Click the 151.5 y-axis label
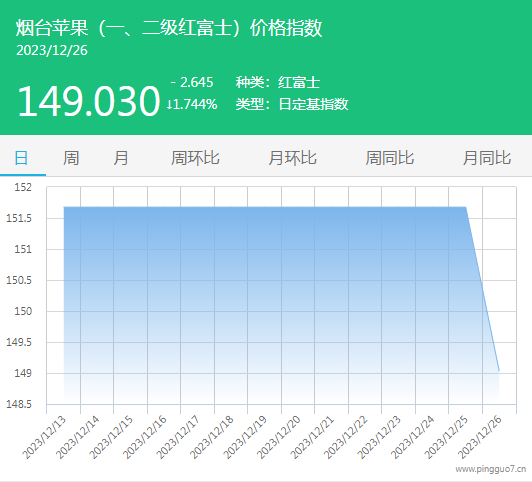The width and height of the screenshot is (532, 482). point(19,218)
